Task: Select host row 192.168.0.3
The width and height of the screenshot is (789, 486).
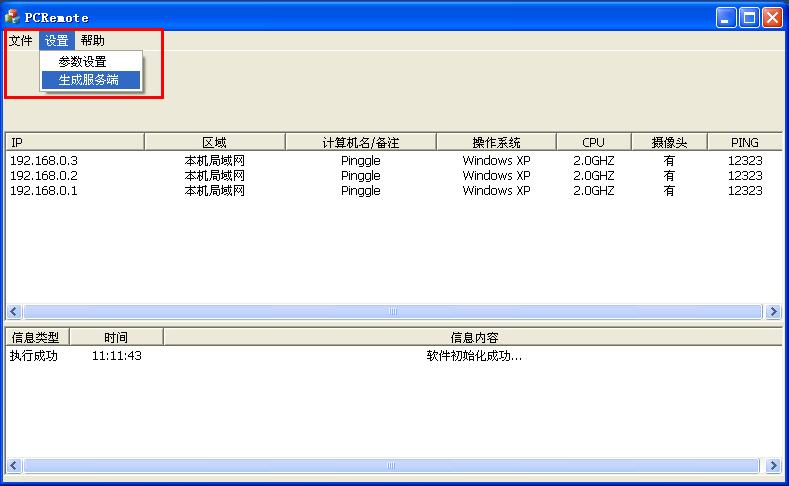Action: click(394, 160)
